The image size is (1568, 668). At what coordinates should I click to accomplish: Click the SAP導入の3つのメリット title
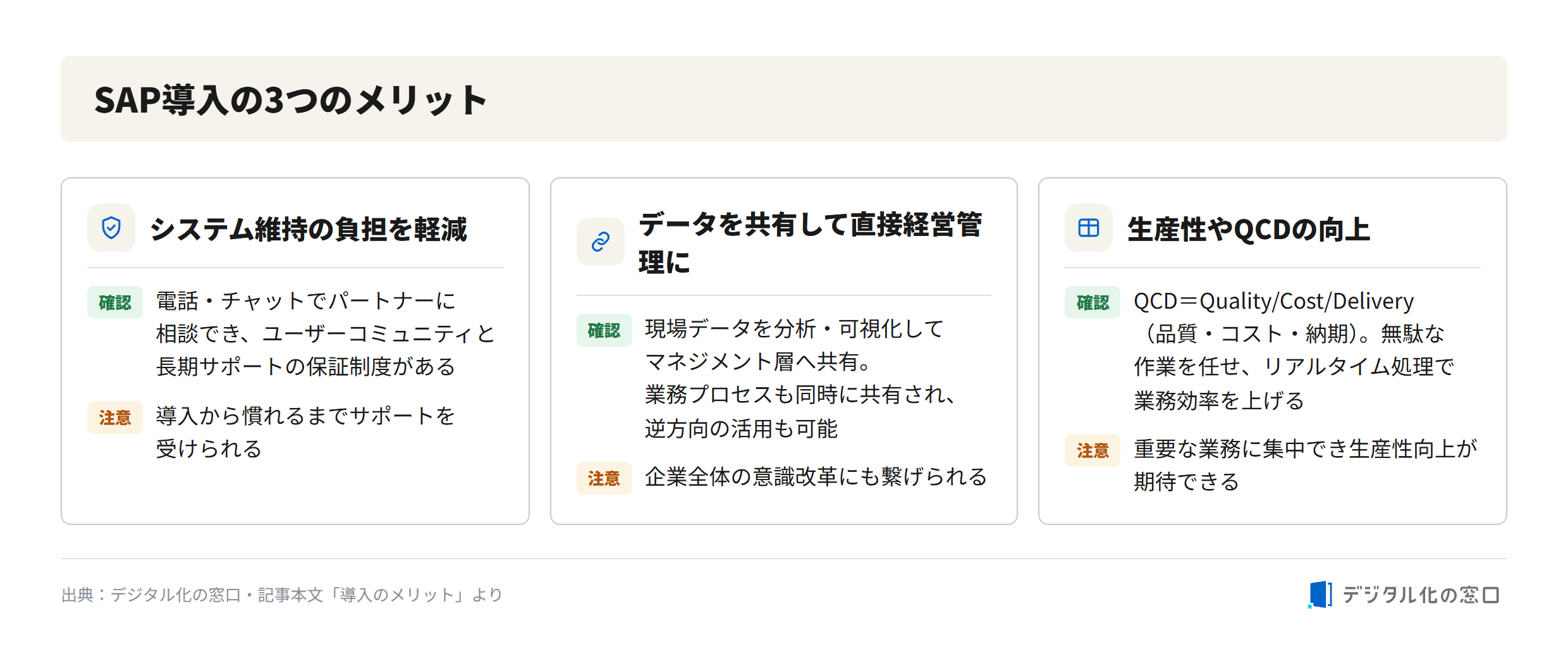291,100
